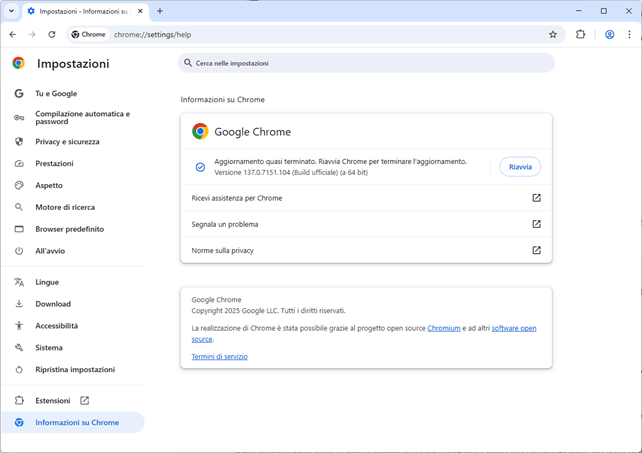Image resolution: width=642 pixels, height=453 pixels.
Task: Open Ricevi assistenza per Chrome
Action: 366,198
